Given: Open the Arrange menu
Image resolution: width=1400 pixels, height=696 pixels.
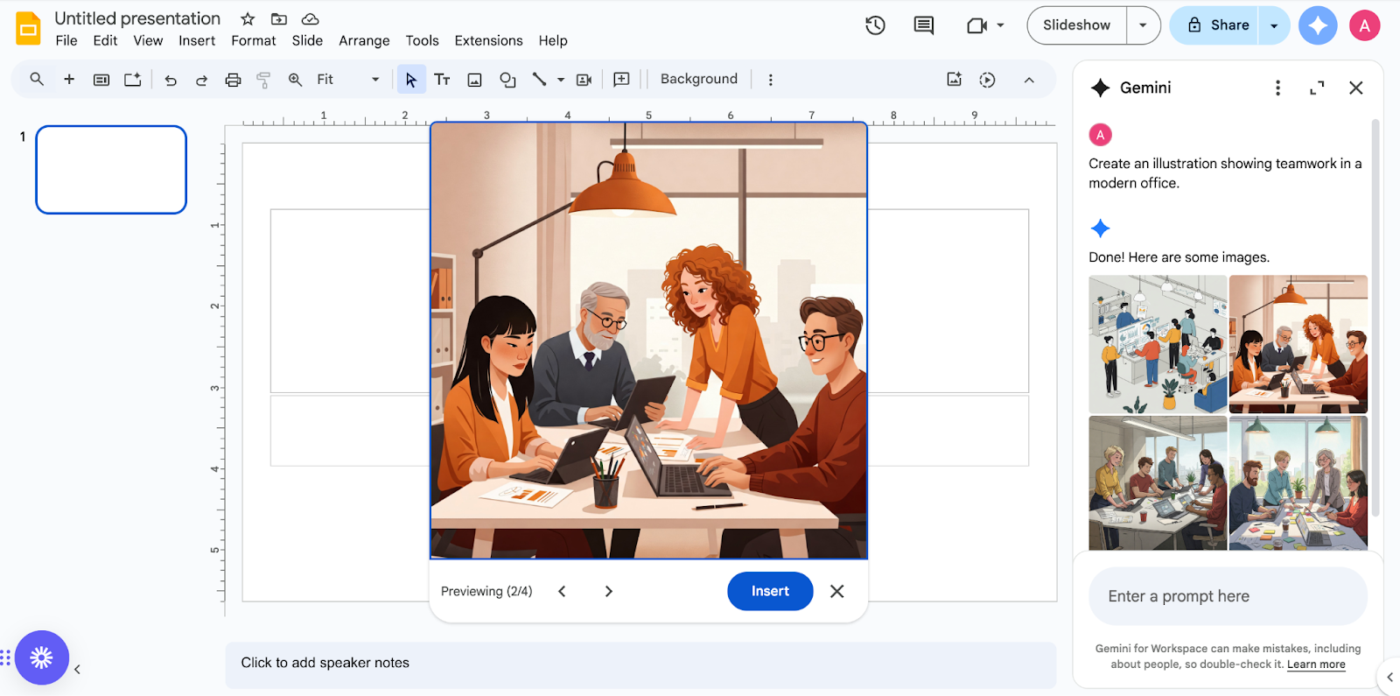Looking at the screenshot, I should click(364, 41).
